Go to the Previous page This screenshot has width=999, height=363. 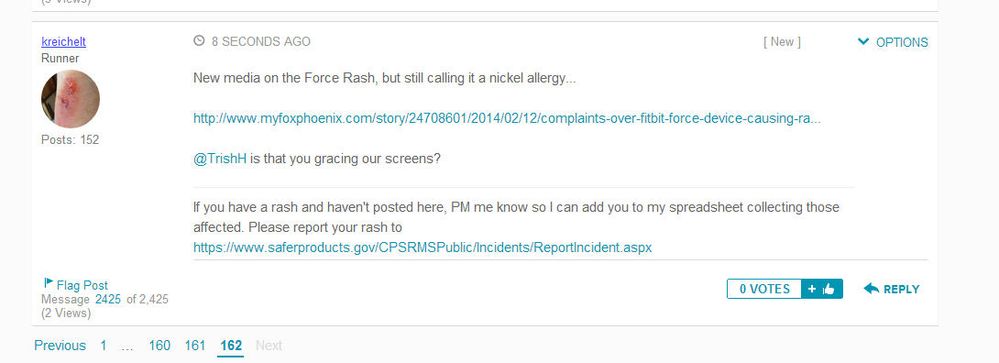pos(60,345)
